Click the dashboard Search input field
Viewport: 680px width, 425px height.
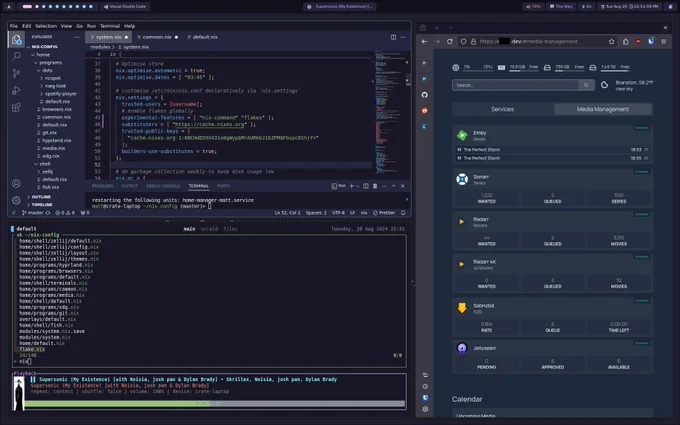tap(516, 85)
